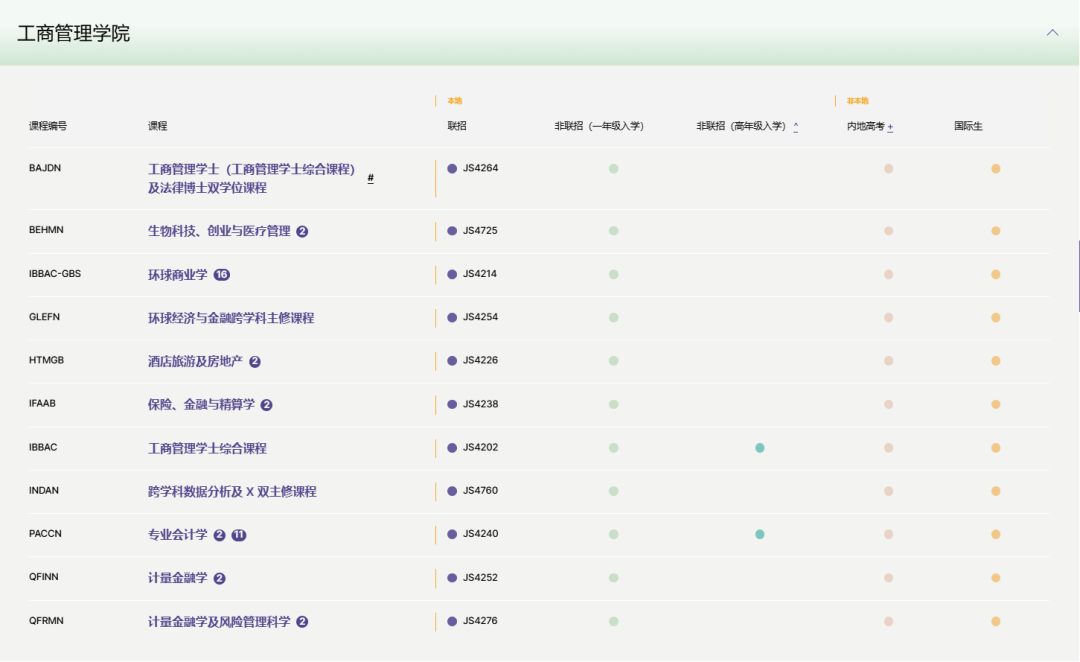Image resolution: width=1080 pixels, height=662 pixels.
Task: Expand the 内地高考 plus footnote
Action: [890, 127]
